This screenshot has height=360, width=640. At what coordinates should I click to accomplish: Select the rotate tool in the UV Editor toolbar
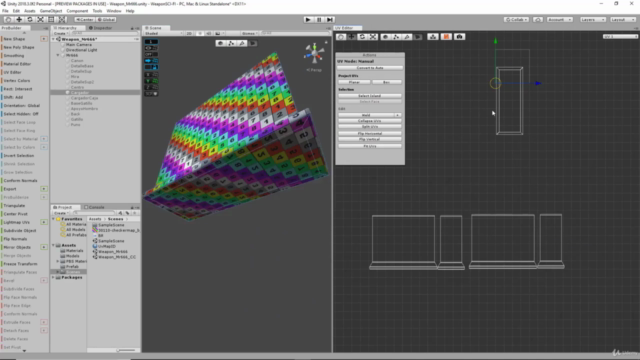coord(362,37)
